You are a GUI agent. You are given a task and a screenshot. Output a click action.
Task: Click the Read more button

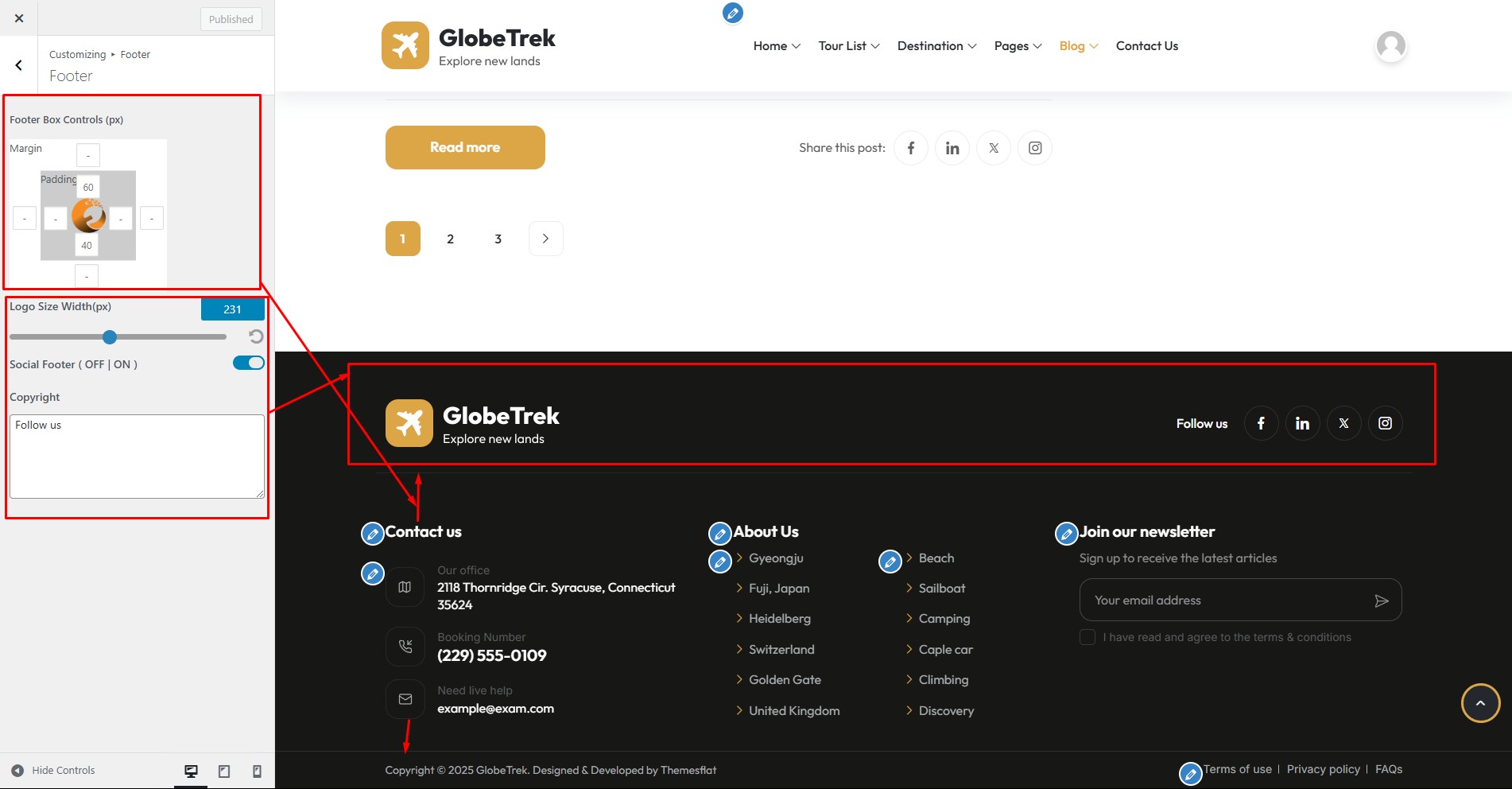pyautogui.click(x=465, y=147)
